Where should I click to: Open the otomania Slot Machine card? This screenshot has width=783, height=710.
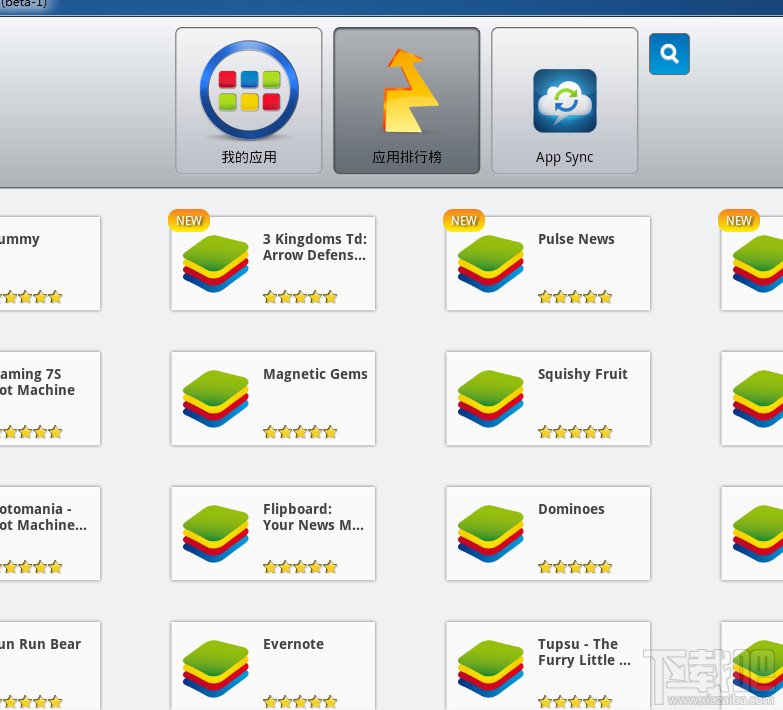click(x=50, y=533)
